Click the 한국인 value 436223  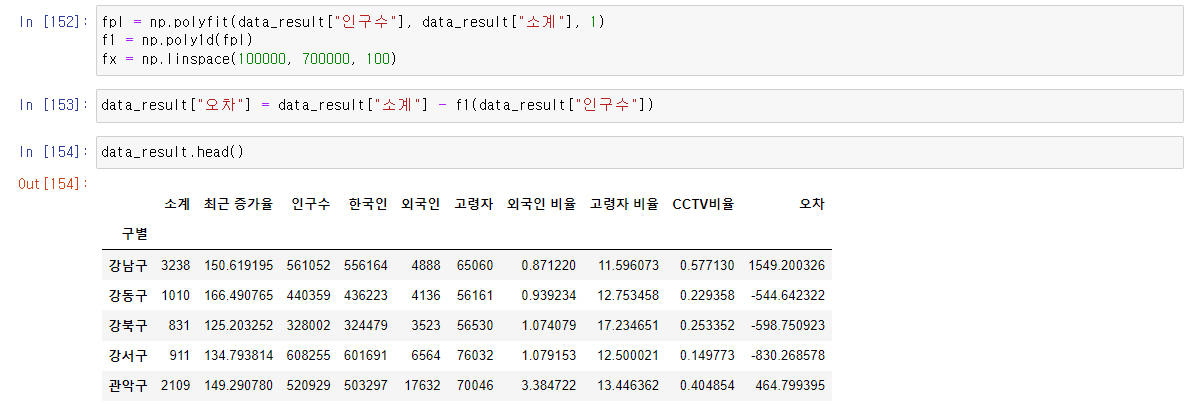point(366,295)
